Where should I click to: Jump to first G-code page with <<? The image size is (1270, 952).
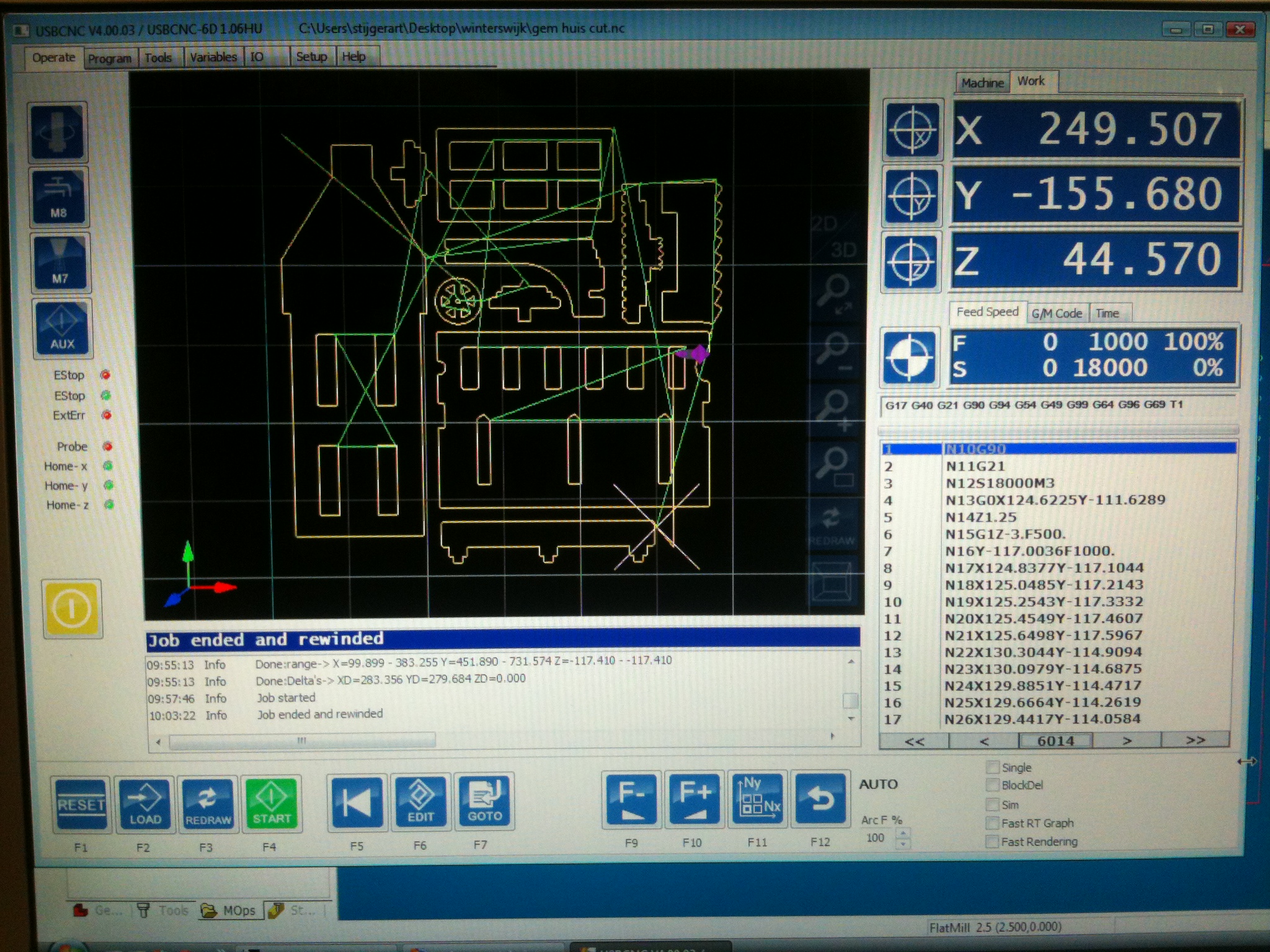point(914,741)
